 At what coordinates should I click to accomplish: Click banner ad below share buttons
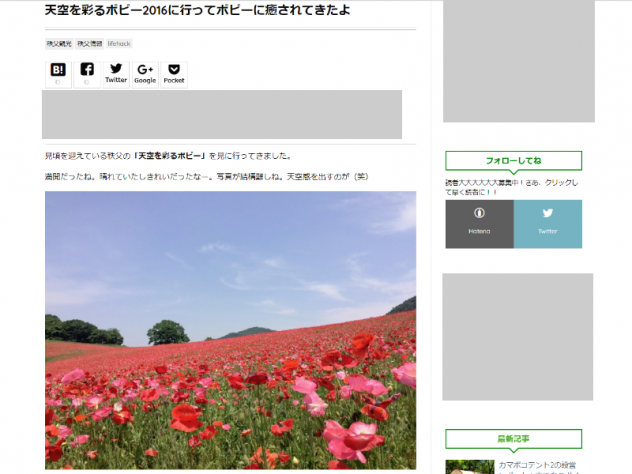(222, 114)
